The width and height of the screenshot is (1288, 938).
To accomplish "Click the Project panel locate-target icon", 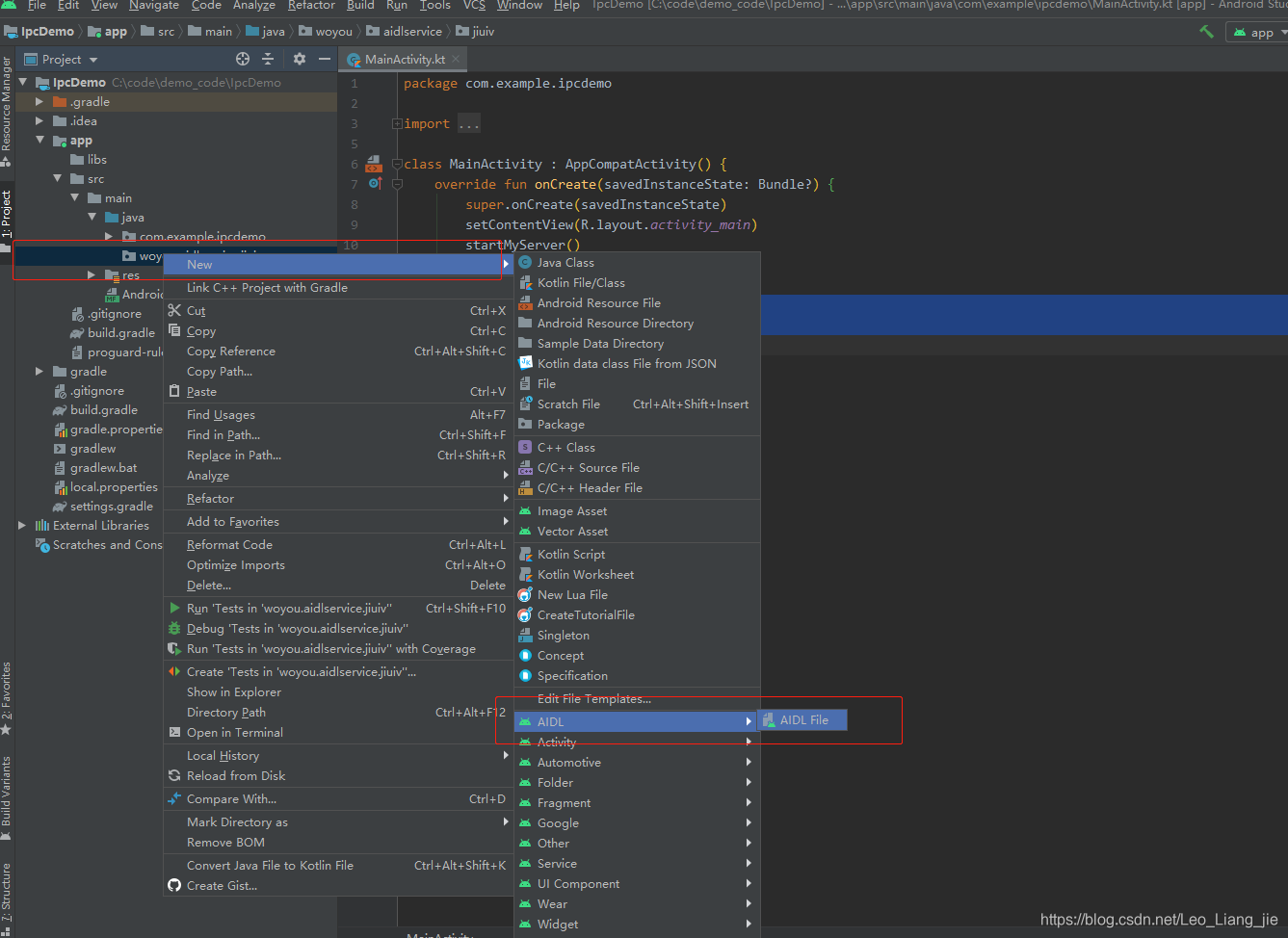I will 243,59.
